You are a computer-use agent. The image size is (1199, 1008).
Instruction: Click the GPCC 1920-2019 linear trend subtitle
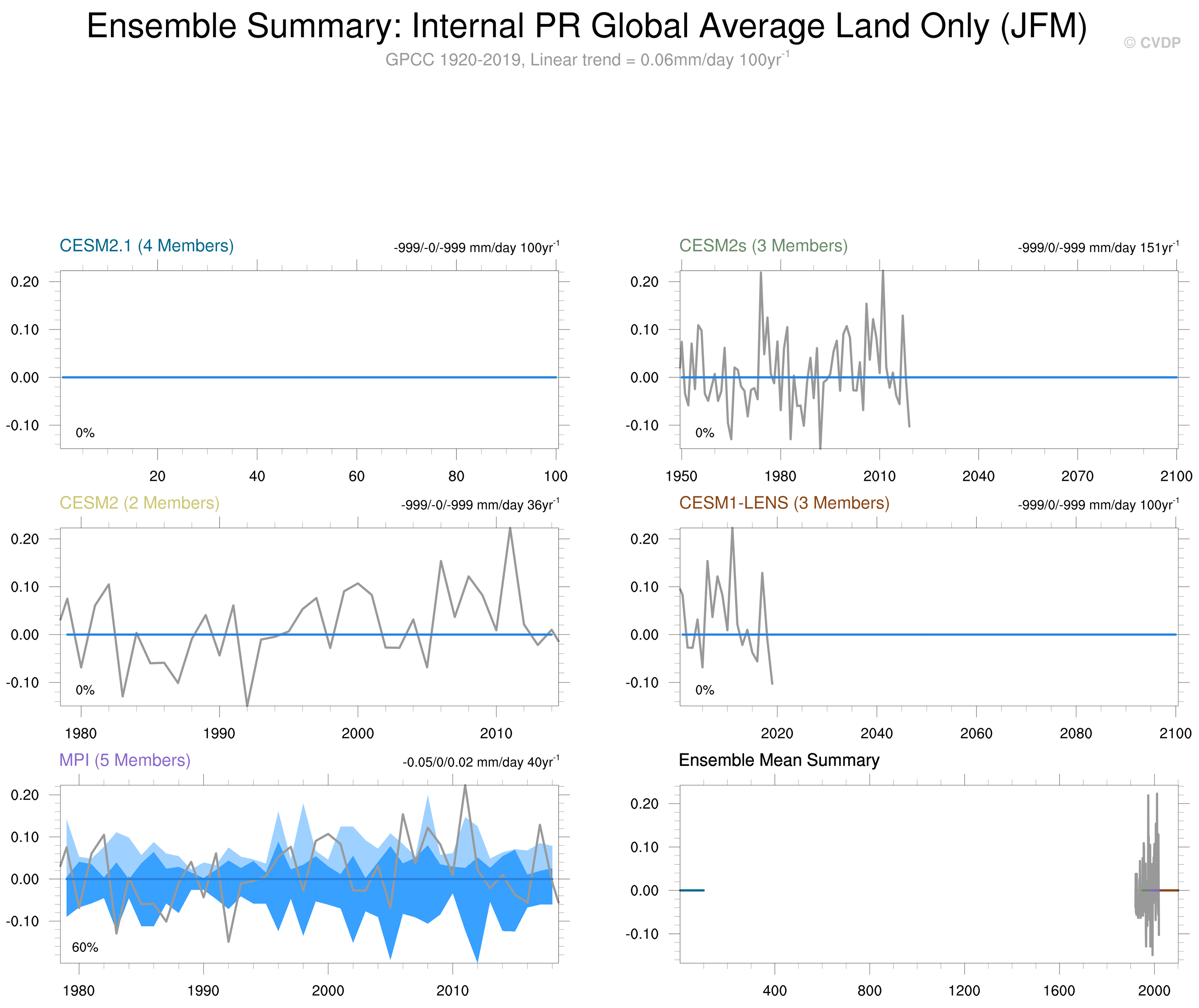(x=586, y=60)
